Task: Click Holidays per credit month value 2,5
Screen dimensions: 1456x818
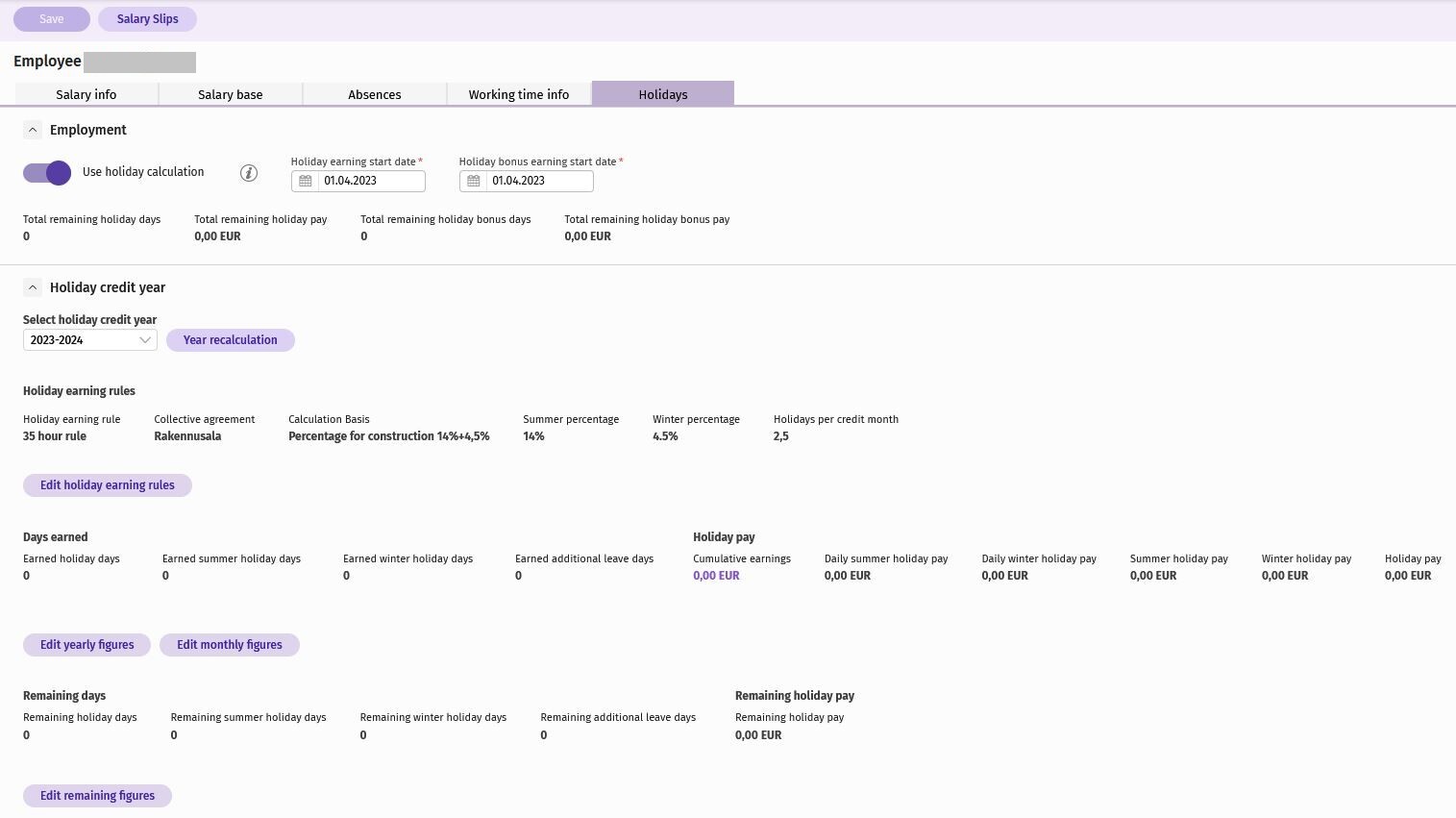Action: click(781, 436)
